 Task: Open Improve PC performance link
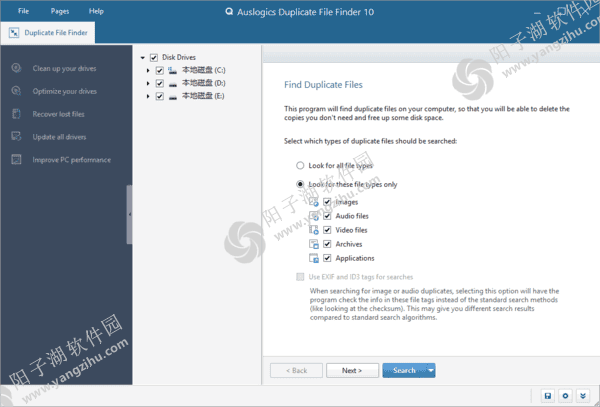72,160
